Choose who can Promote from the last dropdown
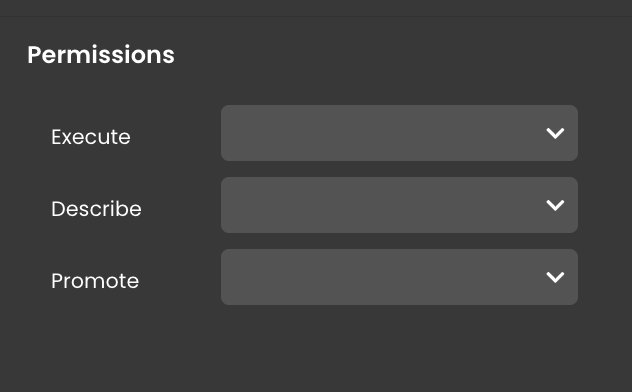The width and height of the screenshot is (632, 392). (x=399, y=277)
